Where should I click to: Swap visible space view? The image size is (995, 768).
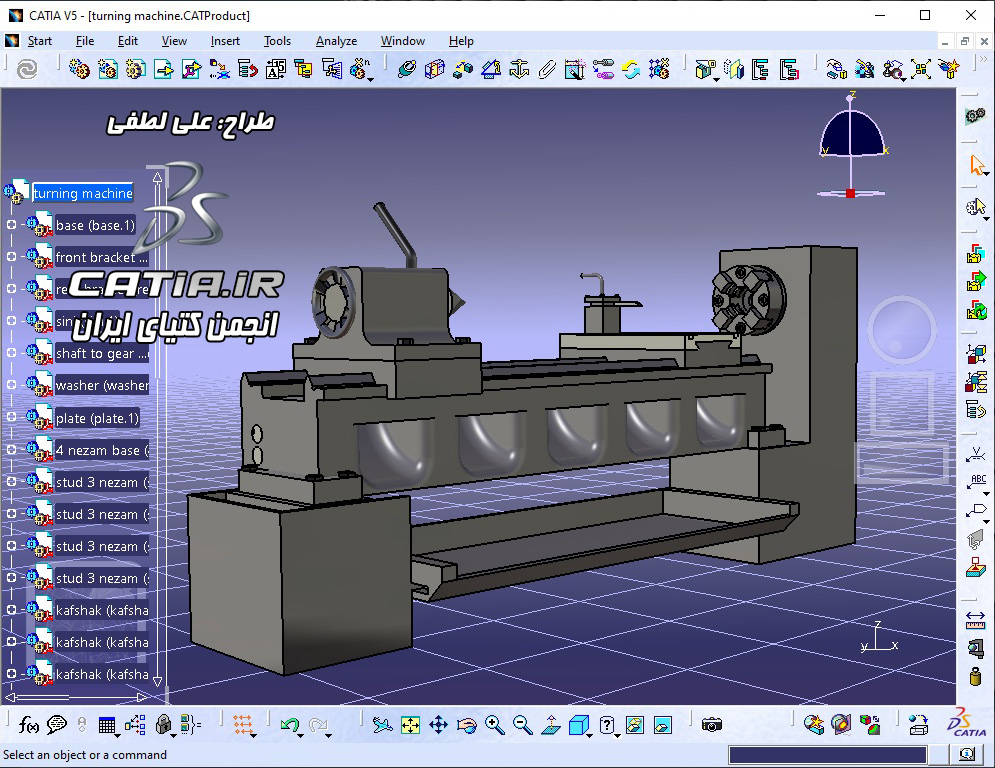662,724
